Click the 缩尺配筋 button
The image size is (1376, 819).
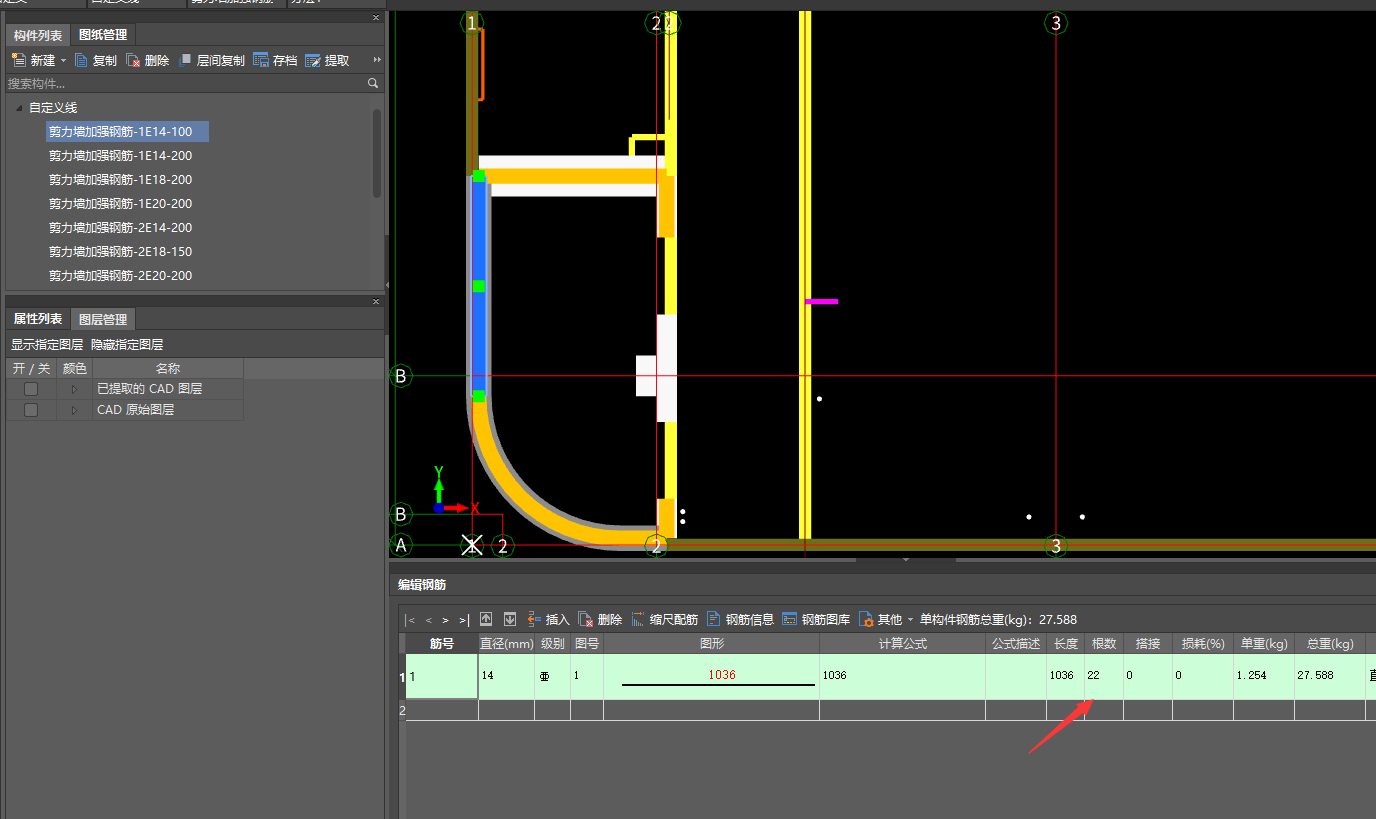pyautogui.click(x=665, y=620)
